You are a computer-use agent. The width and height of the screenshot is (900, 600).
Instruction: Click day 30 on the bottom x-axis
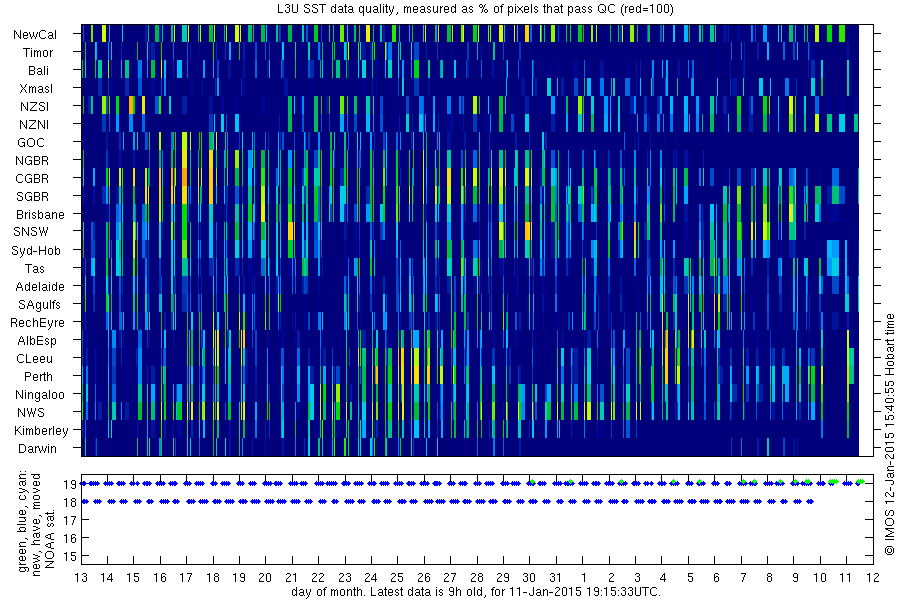click(x=529, y=578)
